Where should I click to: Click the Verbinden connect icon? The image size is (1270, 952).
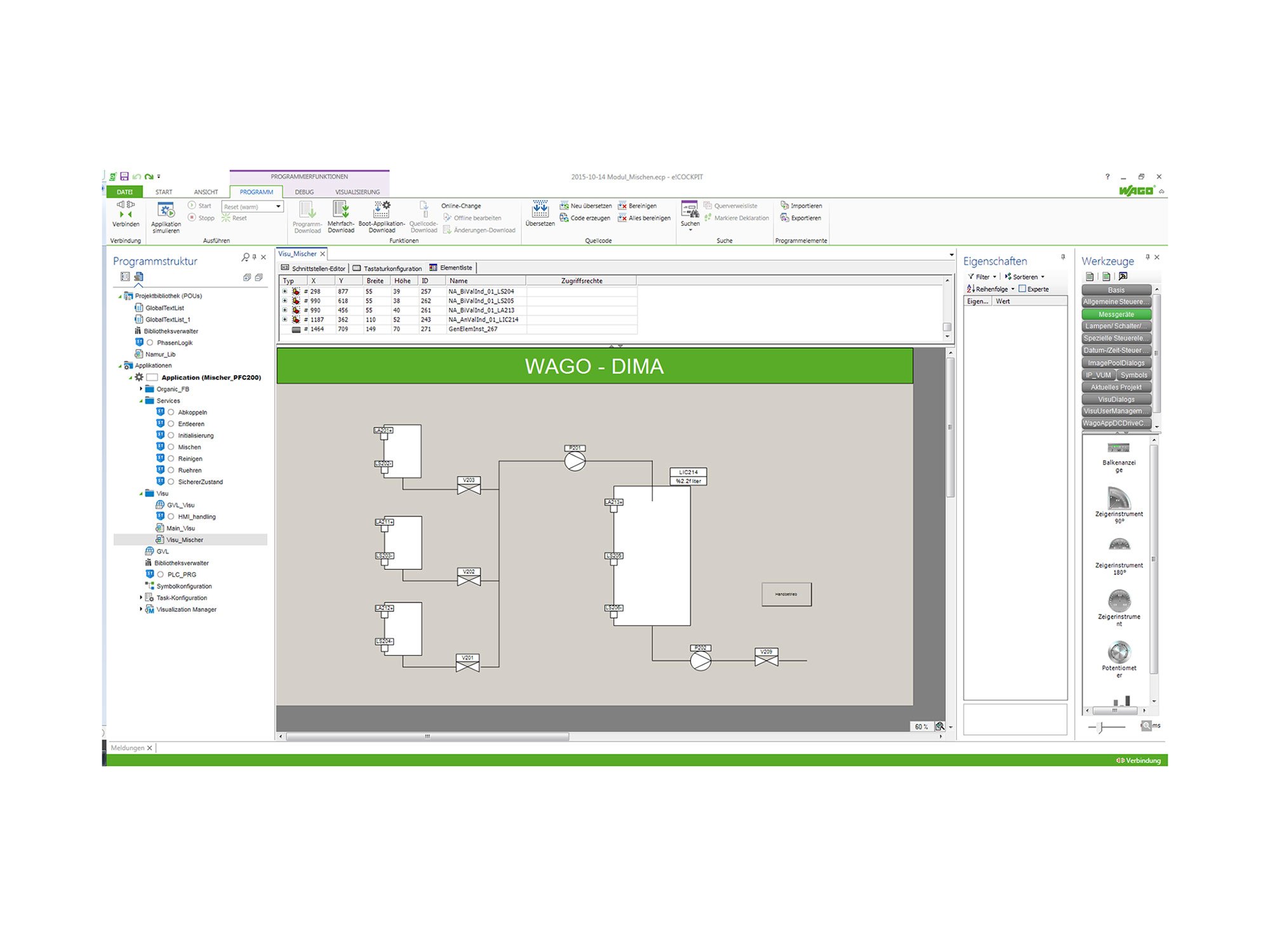[x=126, y=209]
